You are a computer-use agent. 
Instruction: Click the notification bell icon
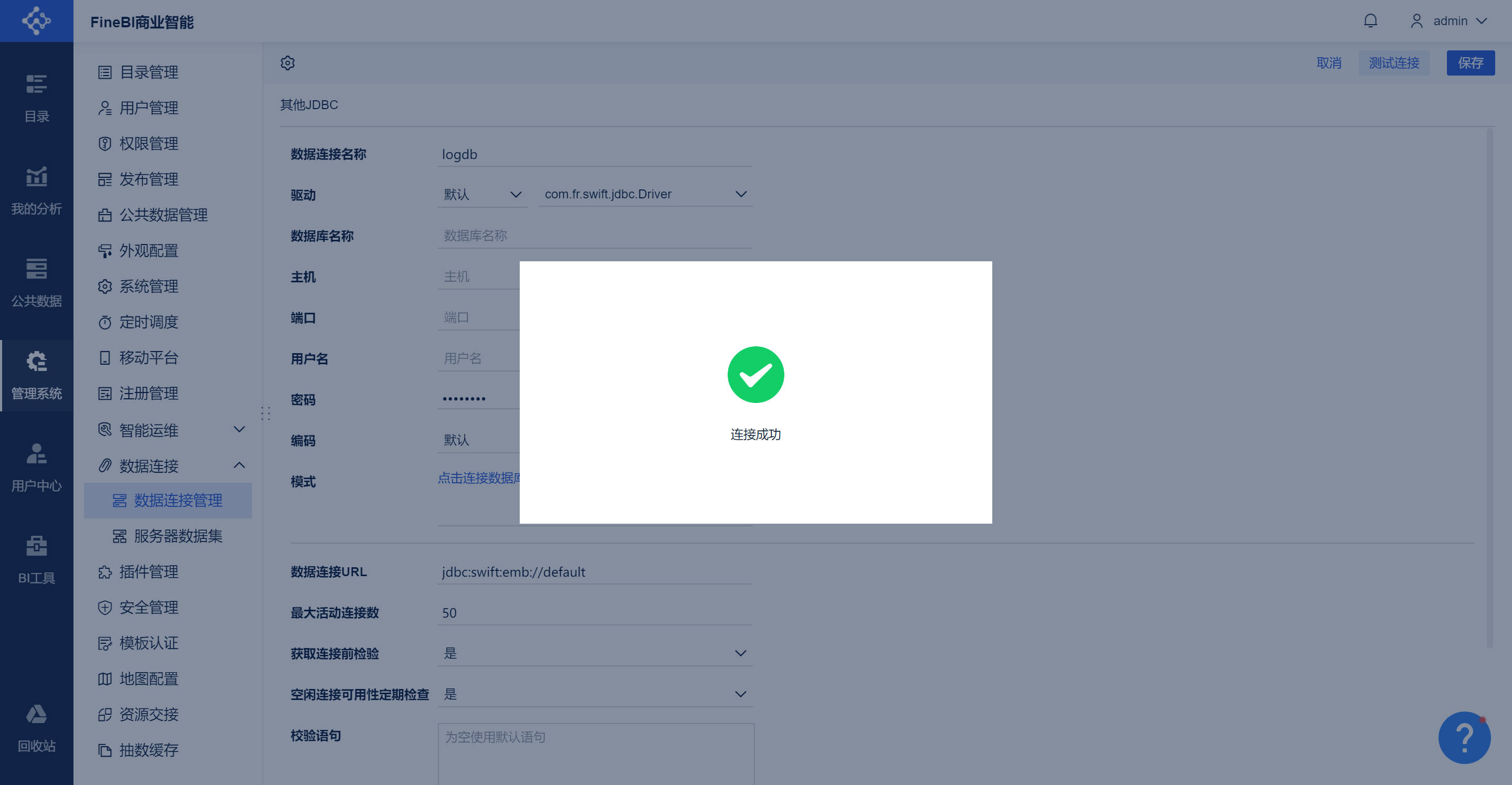click(1370, 21)
